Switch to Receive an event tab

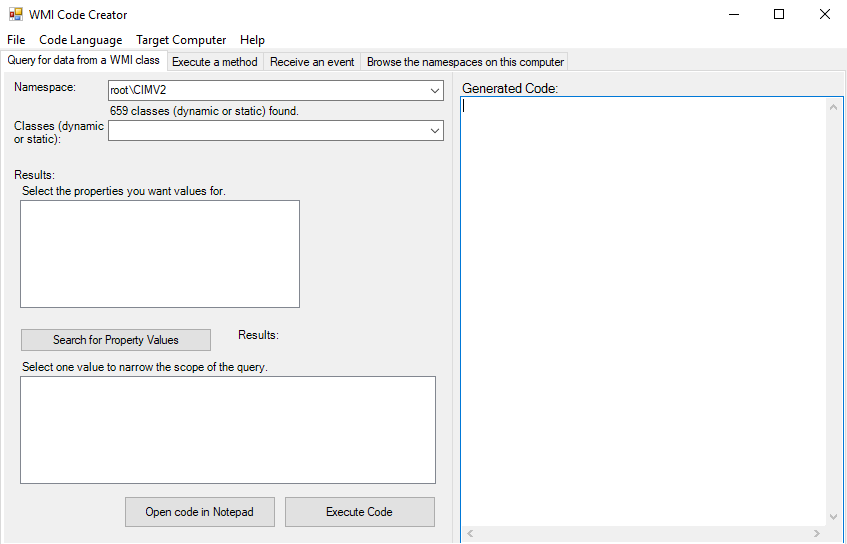[312, 62]
